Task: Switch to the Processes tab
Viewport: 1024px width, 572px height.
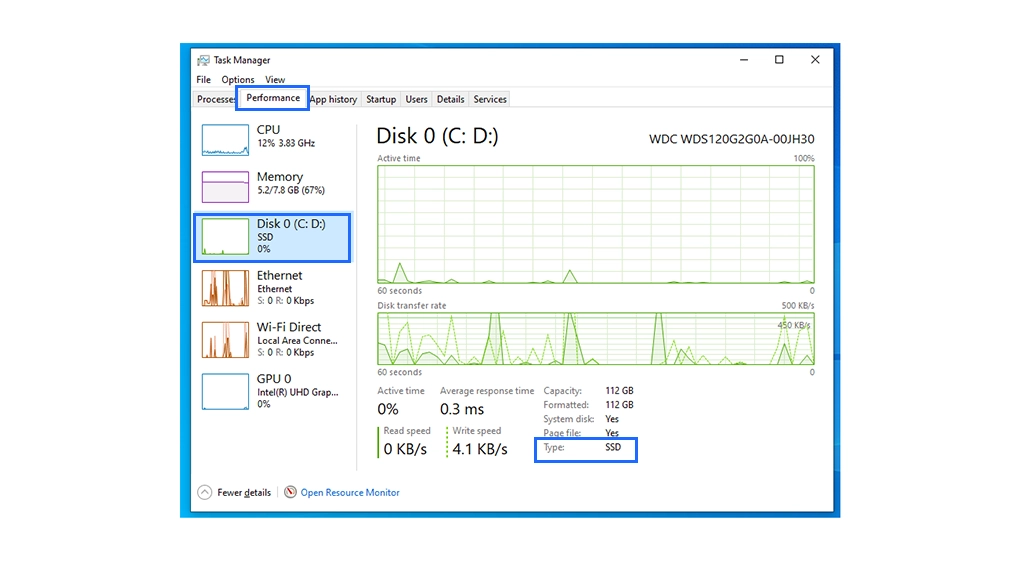Action: (x=215, y=99)
